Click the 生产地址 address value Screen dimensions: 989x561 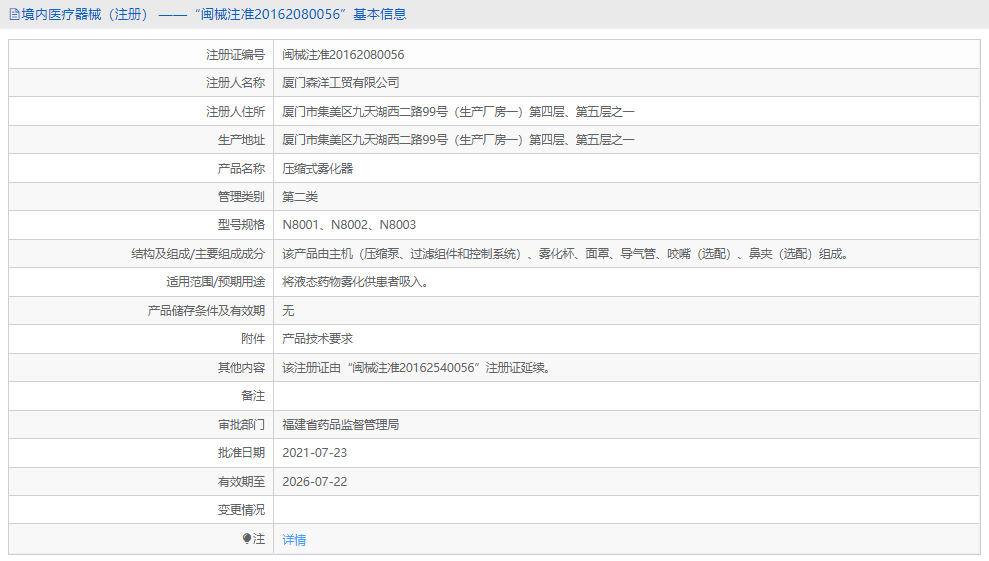pos(458,139)
